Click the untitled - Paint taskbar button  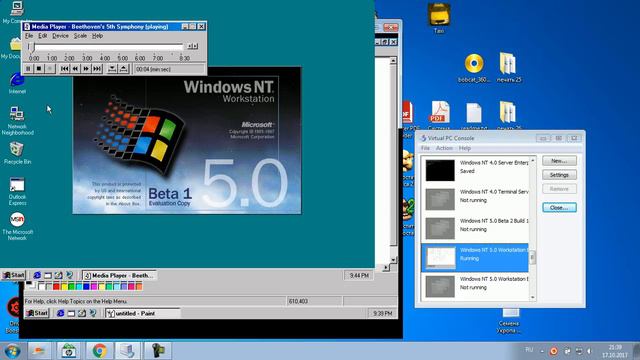[142, 313]
